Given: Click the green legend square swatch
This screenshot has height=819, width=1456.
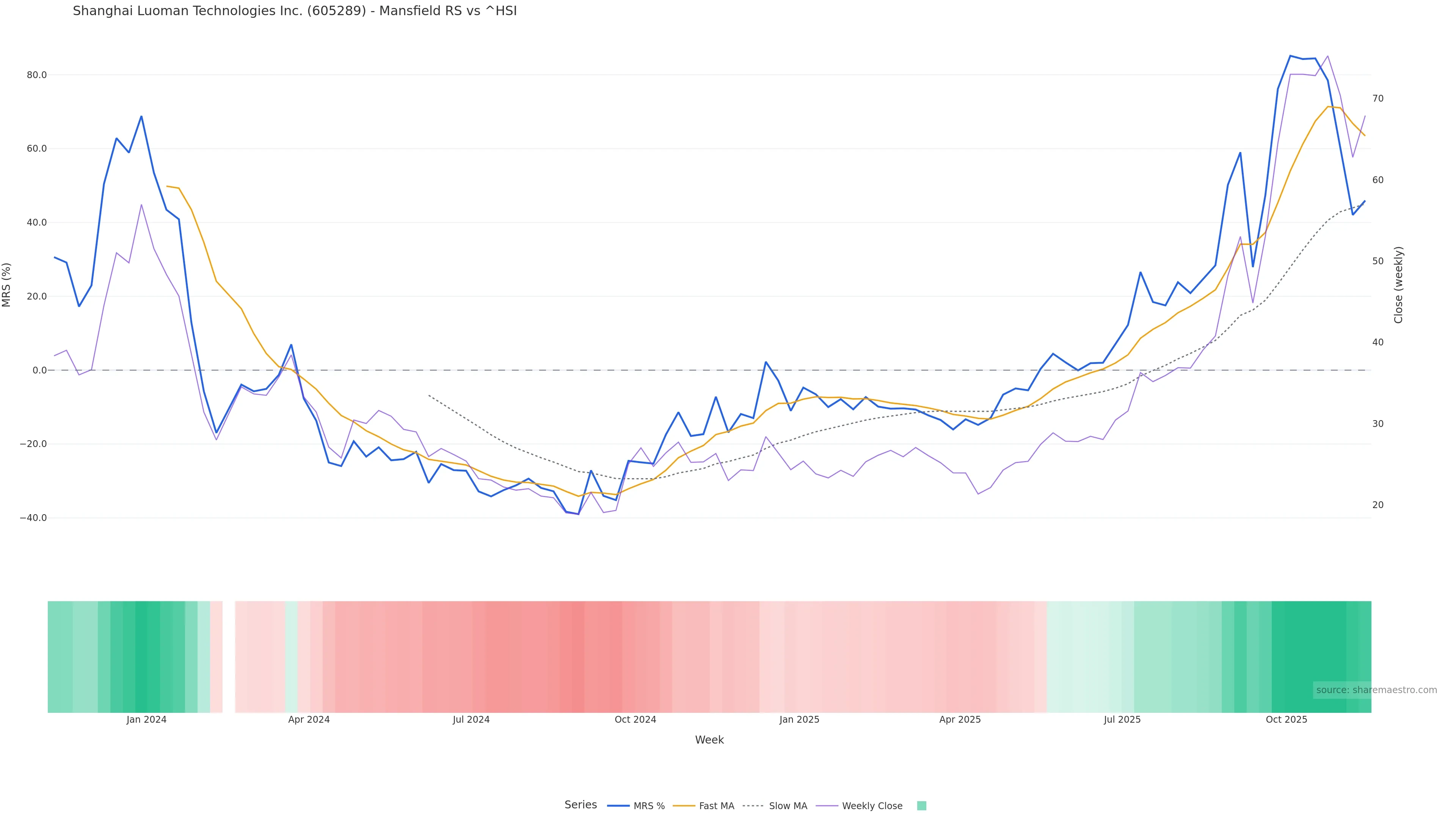Looking at the screenshot, I should [921, 806].
